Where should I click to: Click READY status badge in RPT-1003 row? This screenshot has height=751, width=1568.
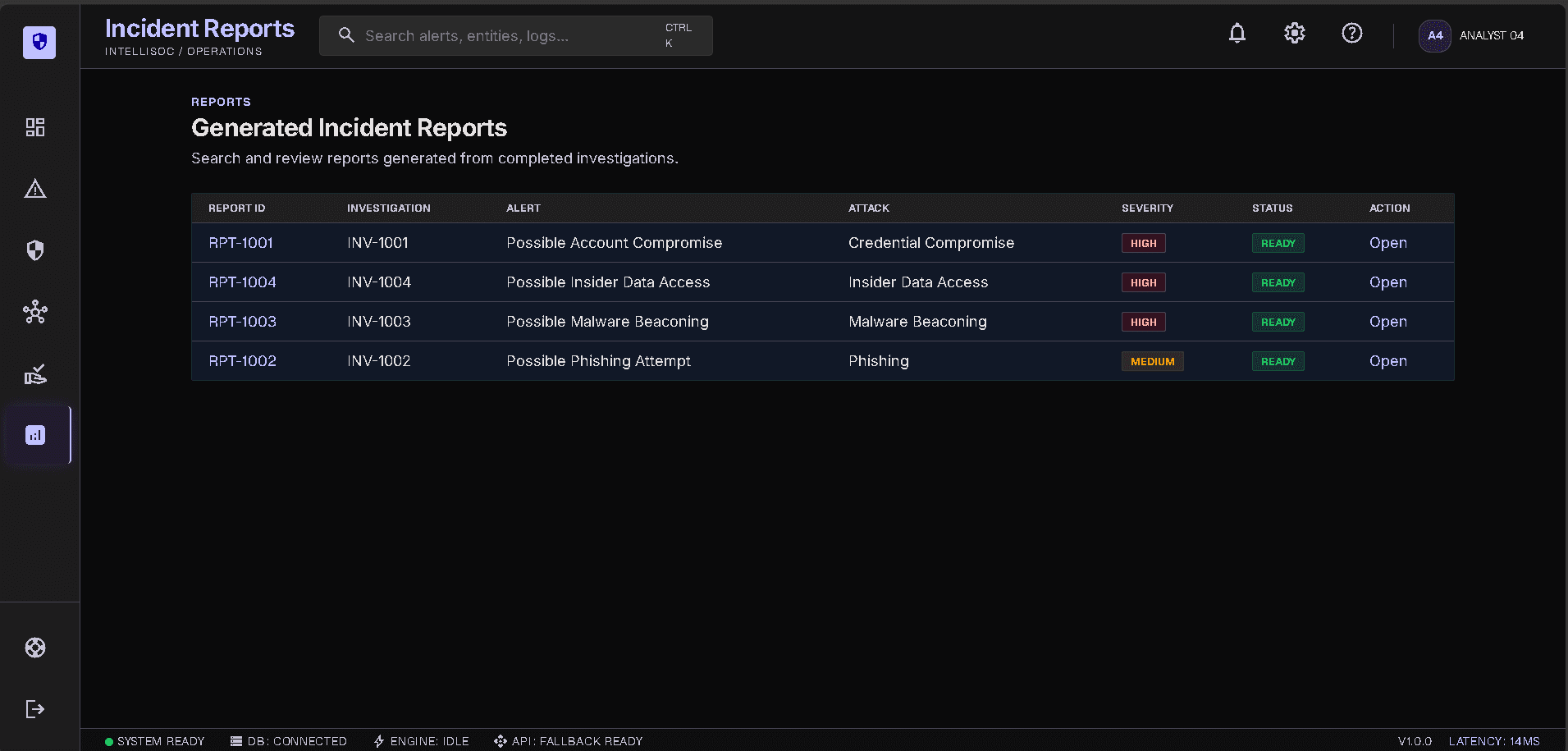(1278, 322)
